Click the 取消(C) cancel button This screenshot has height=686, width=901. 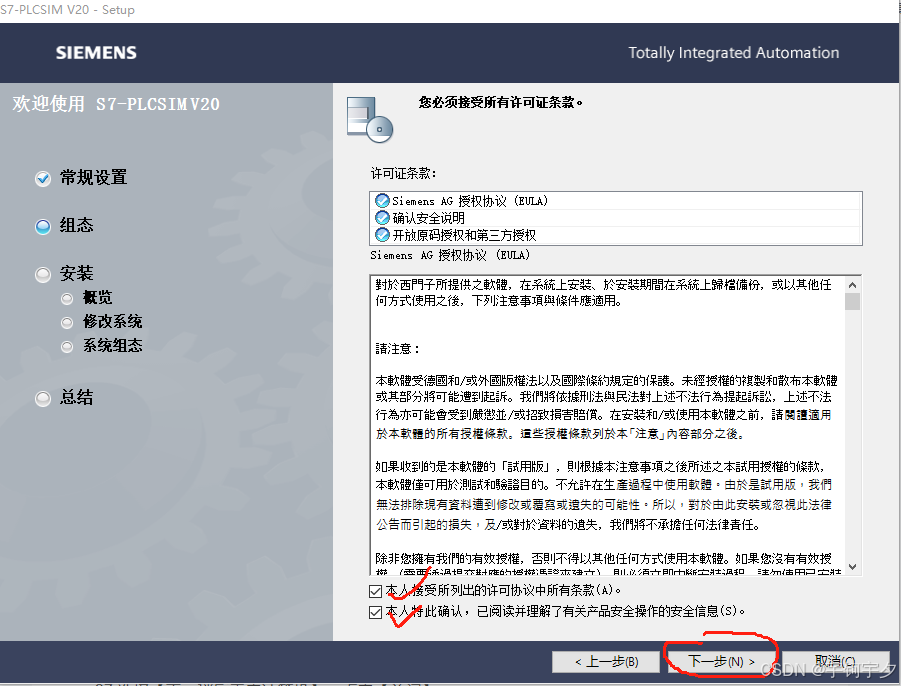835,661
